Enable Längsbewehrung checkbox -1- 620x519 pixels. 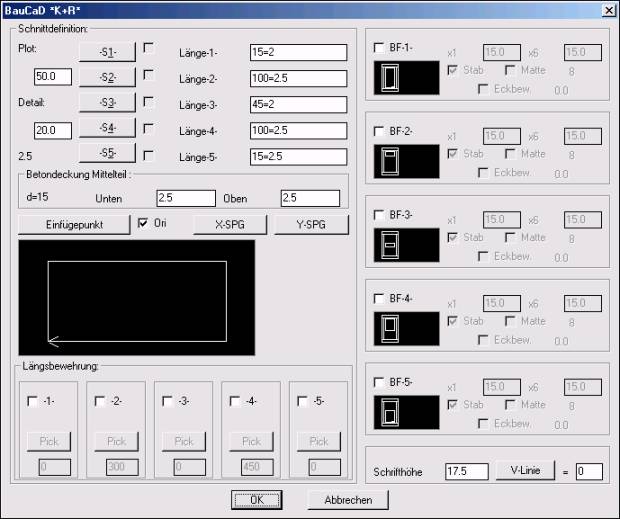point(32,402)
